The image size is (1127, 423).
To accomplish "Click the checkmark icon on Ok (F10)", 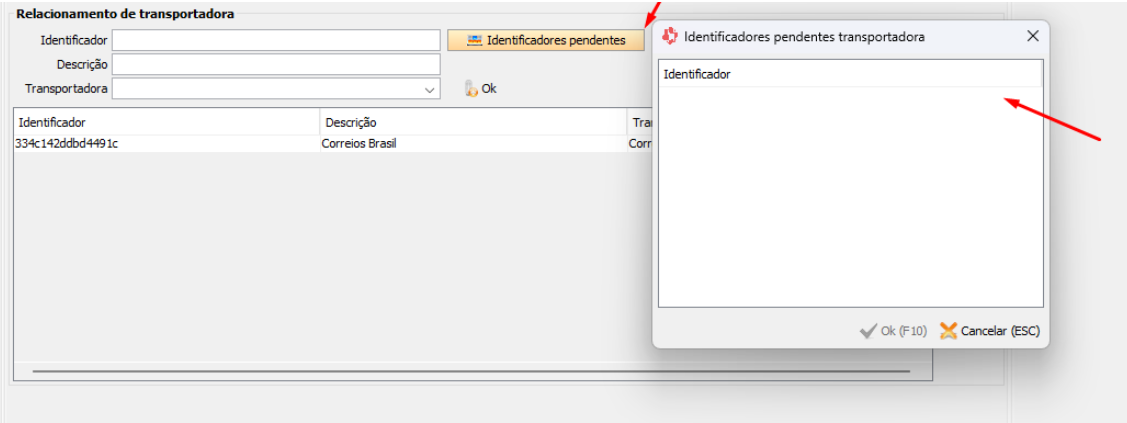I will pyautogui.click(x=868, y=330).
